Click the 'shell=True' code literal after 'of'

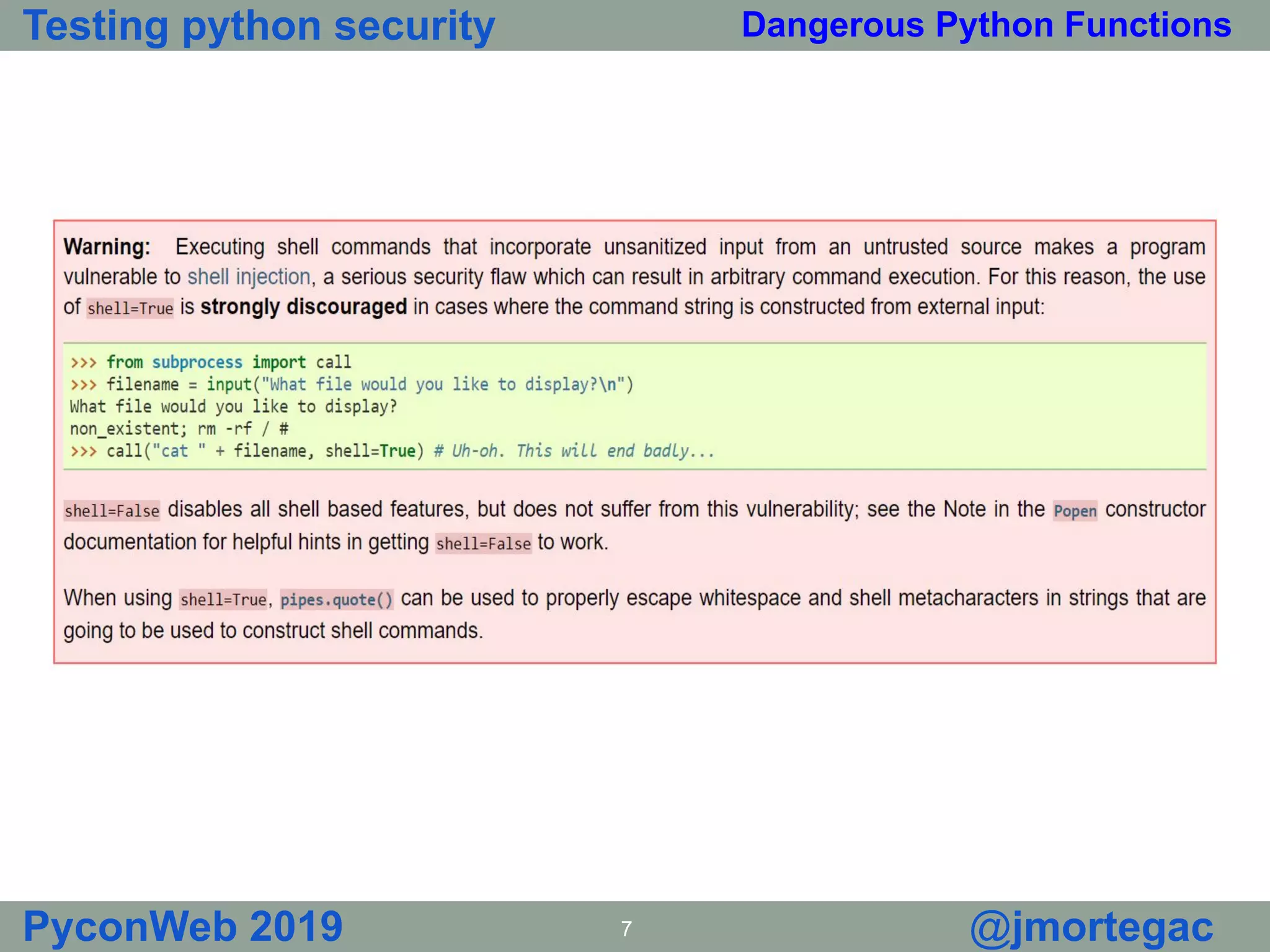point(130,309)
